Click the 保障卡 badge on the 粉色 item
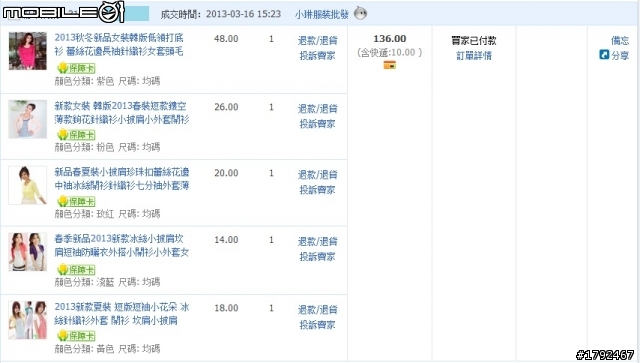This screenshot has height=363, width=640. click(x=76, y=134)
